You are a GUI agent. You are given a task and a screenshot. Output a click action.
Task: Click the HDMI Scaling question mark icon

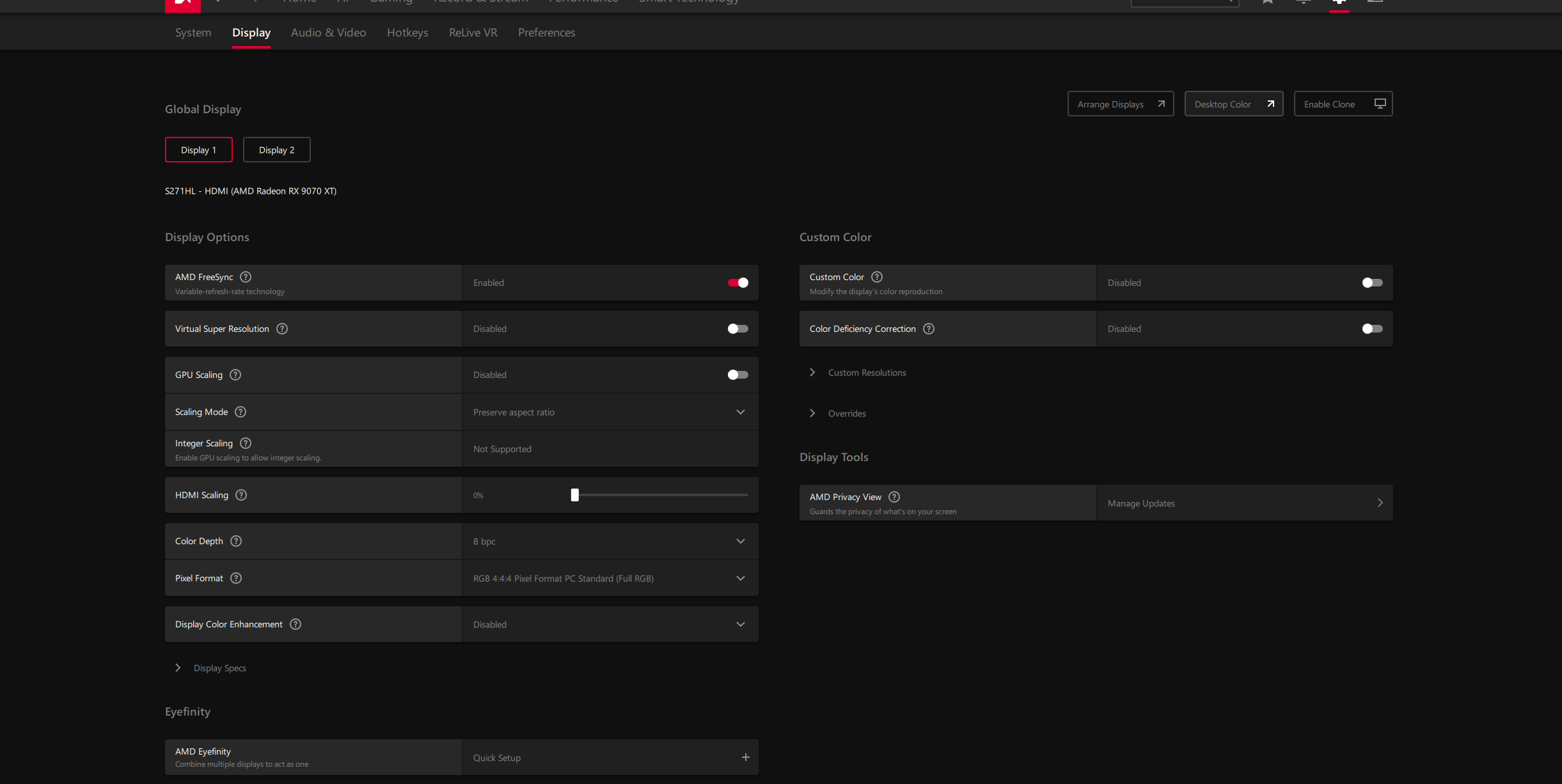[241, 495]
